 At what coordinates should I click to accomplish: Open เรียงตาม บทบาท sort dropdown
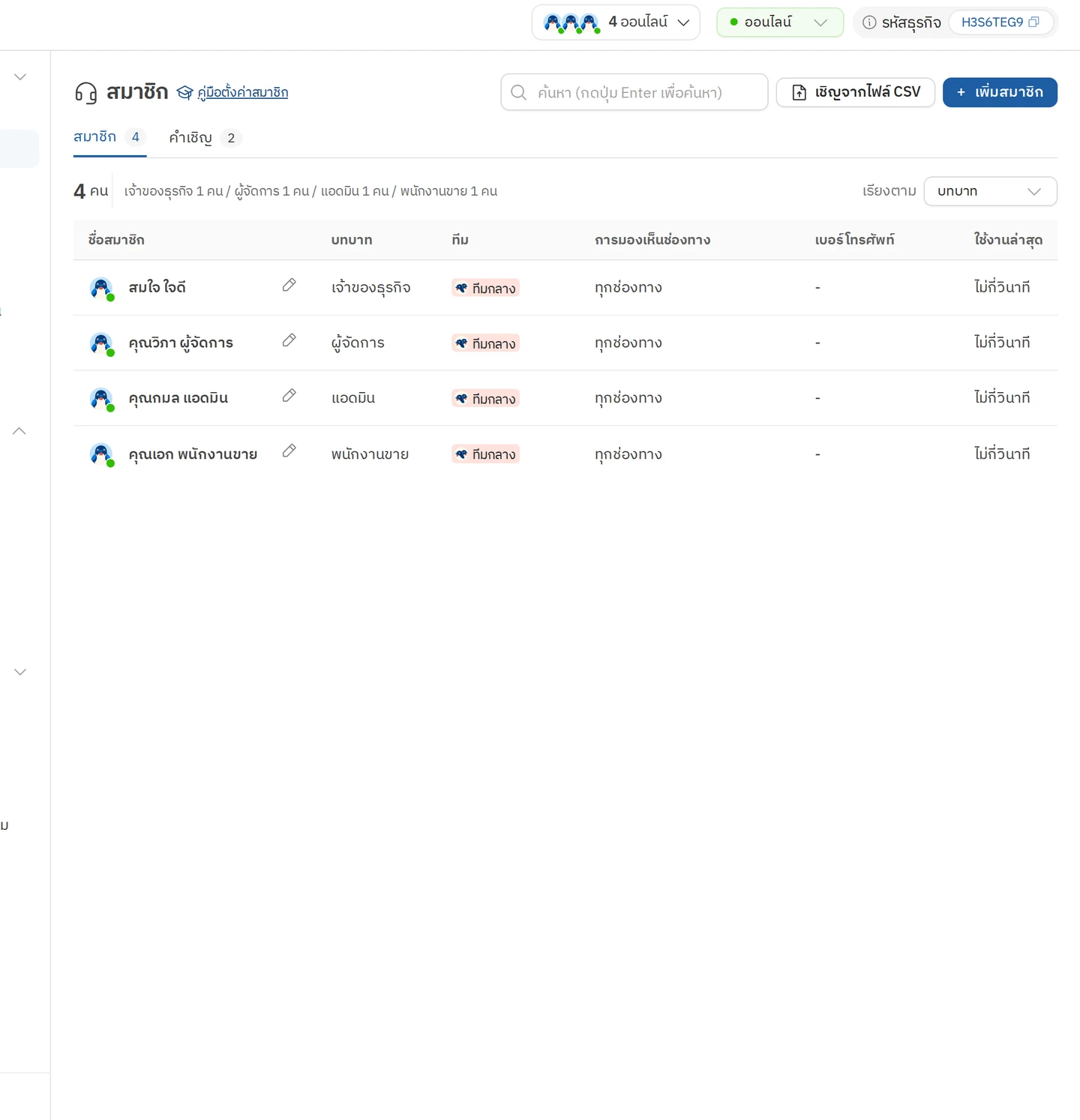click(x=990, y=191)
